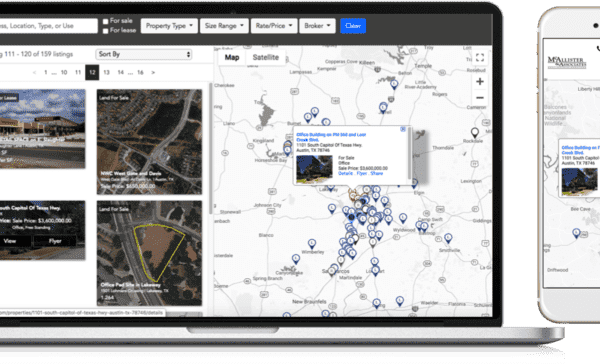Open the Sort By select box
The width and height of the screenshot is (600, 364).
143,54
